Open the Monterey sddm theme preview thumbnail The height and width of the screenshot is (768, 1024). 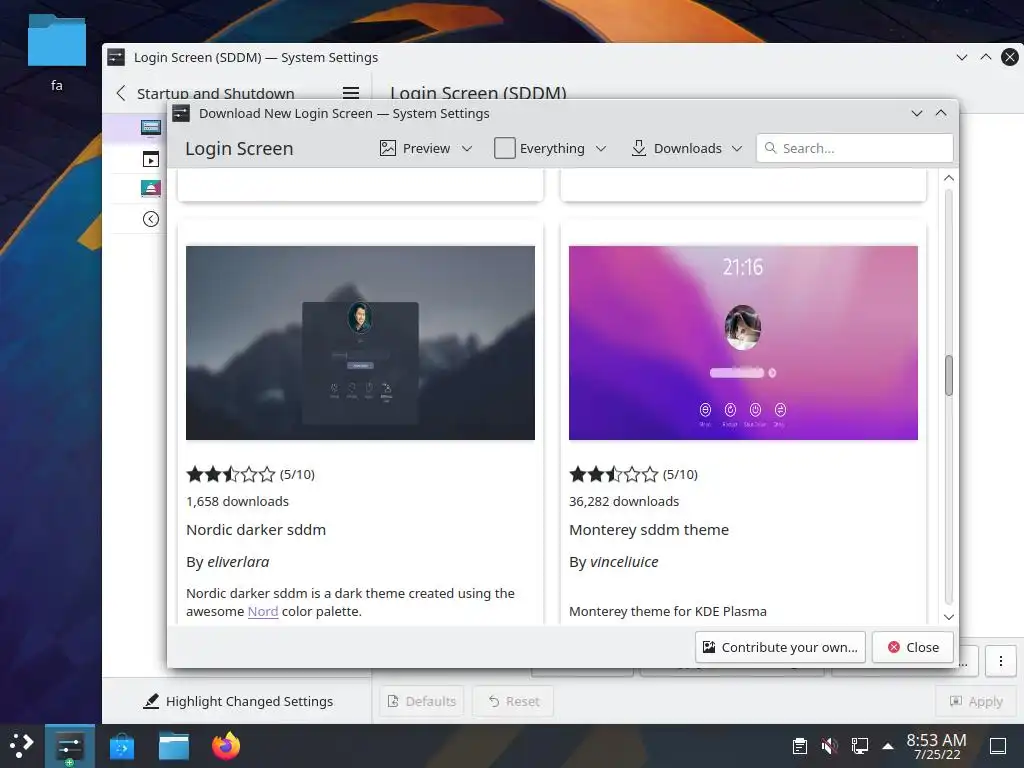743,343
